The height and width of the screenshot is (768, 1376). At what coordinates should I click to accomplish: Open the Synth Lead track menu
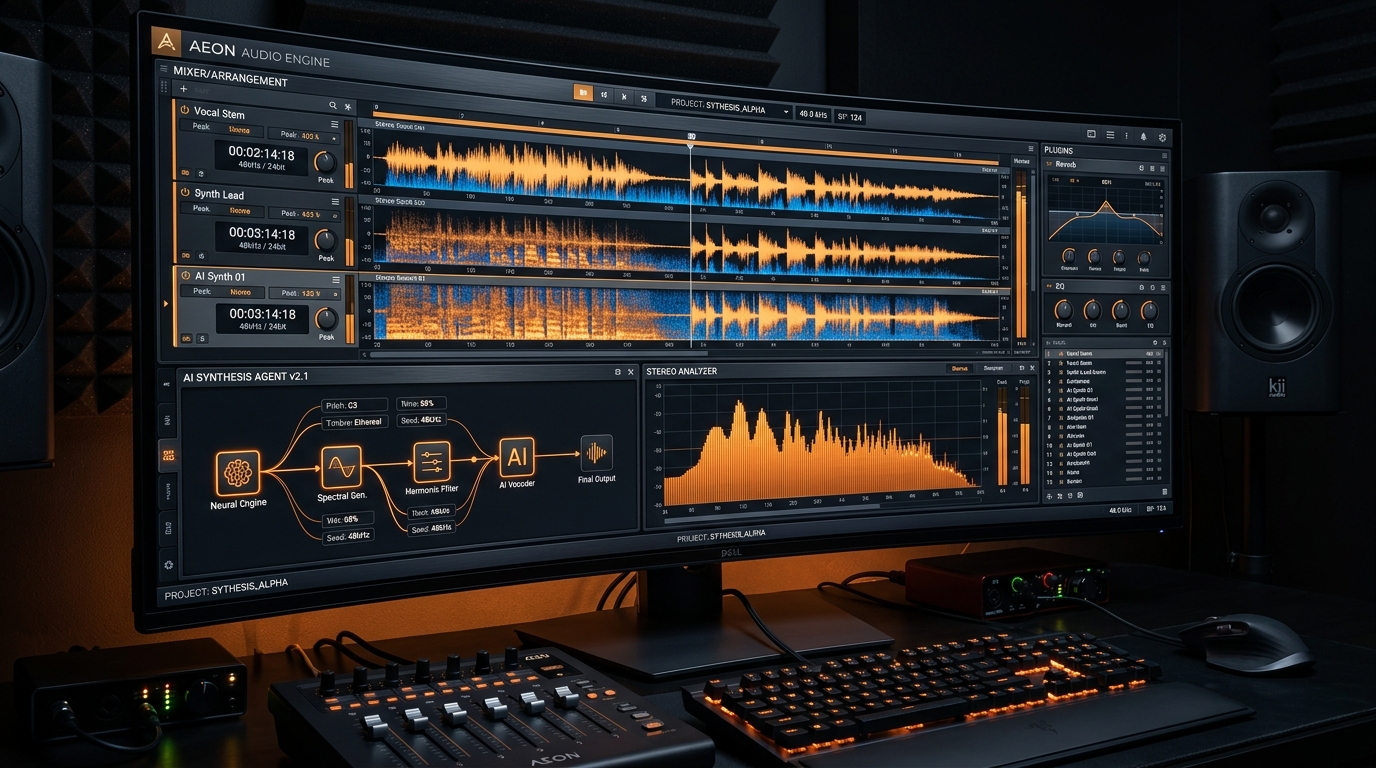coord(336,200)
